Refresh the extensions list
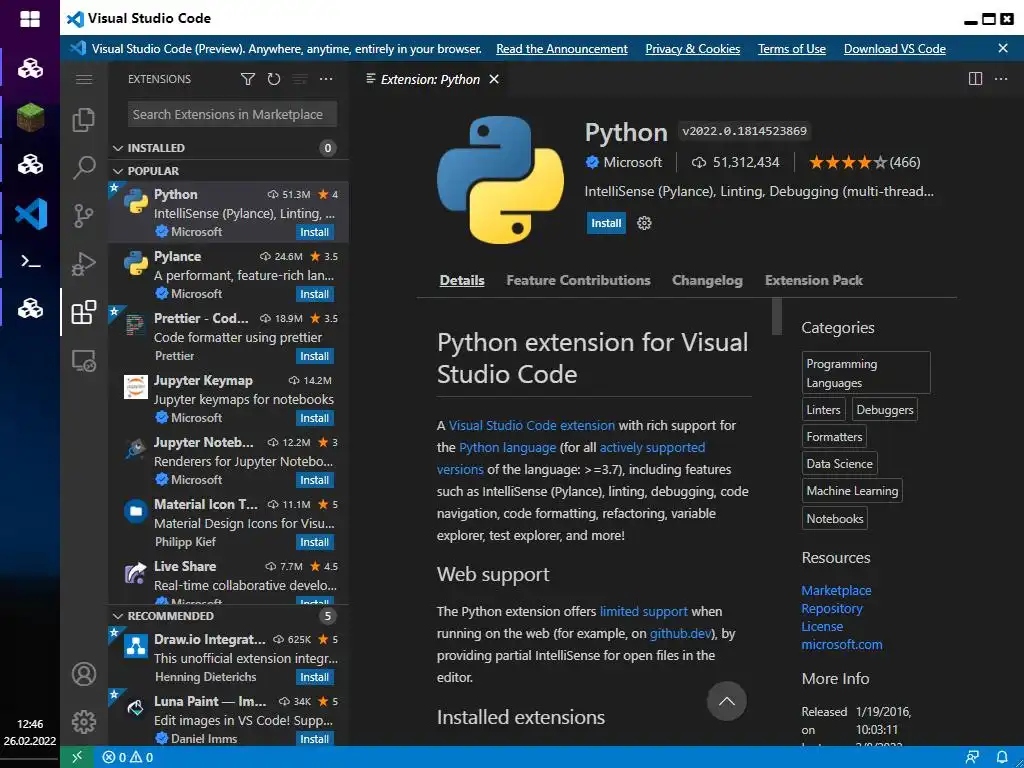The height and width of the screenshot is (768, 1024). [x=274, y=79]
